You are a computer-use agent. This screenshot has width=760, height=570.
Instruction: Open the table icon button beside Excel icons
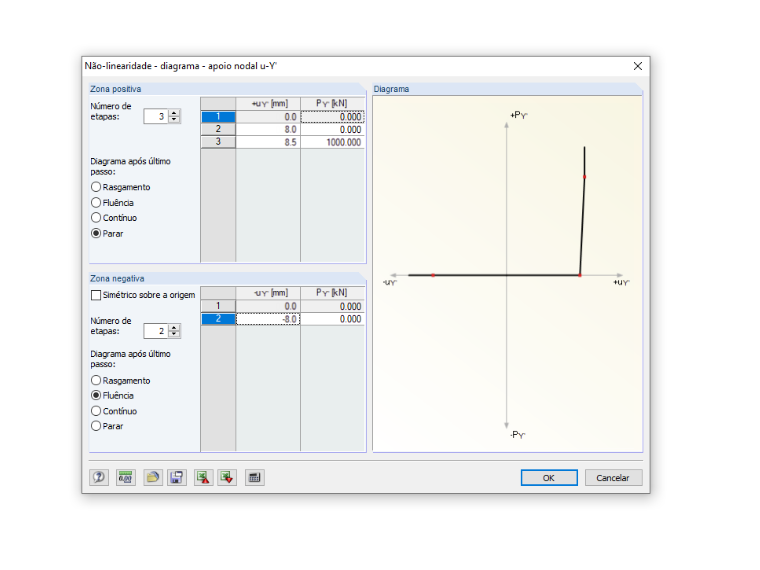pyautogui.click(x=254, y=477)
